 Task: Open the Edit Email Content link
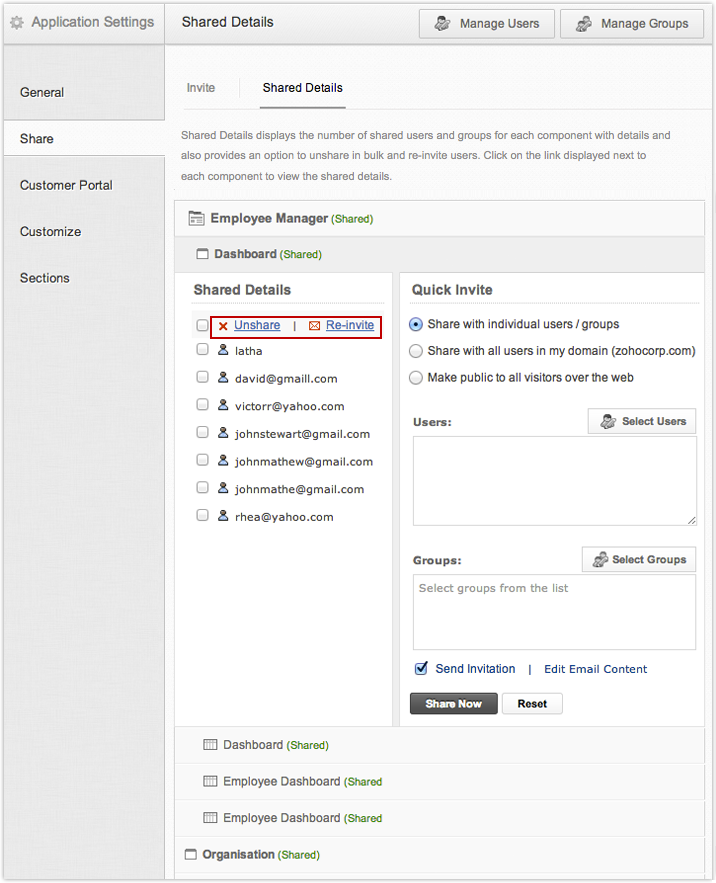[595, 669]
